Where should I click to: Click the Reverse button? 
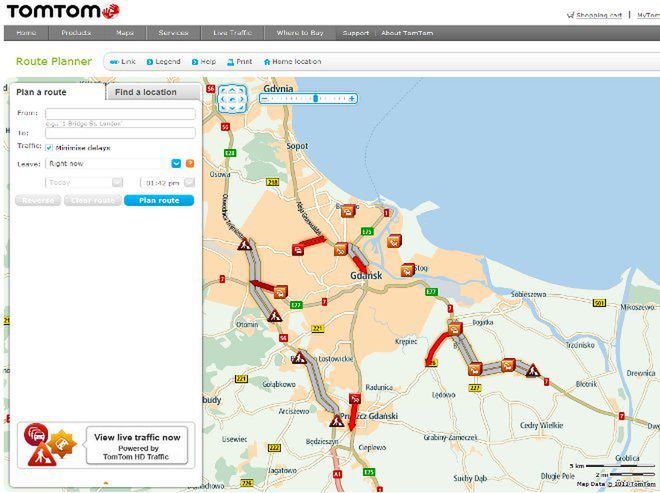[38, 200]
